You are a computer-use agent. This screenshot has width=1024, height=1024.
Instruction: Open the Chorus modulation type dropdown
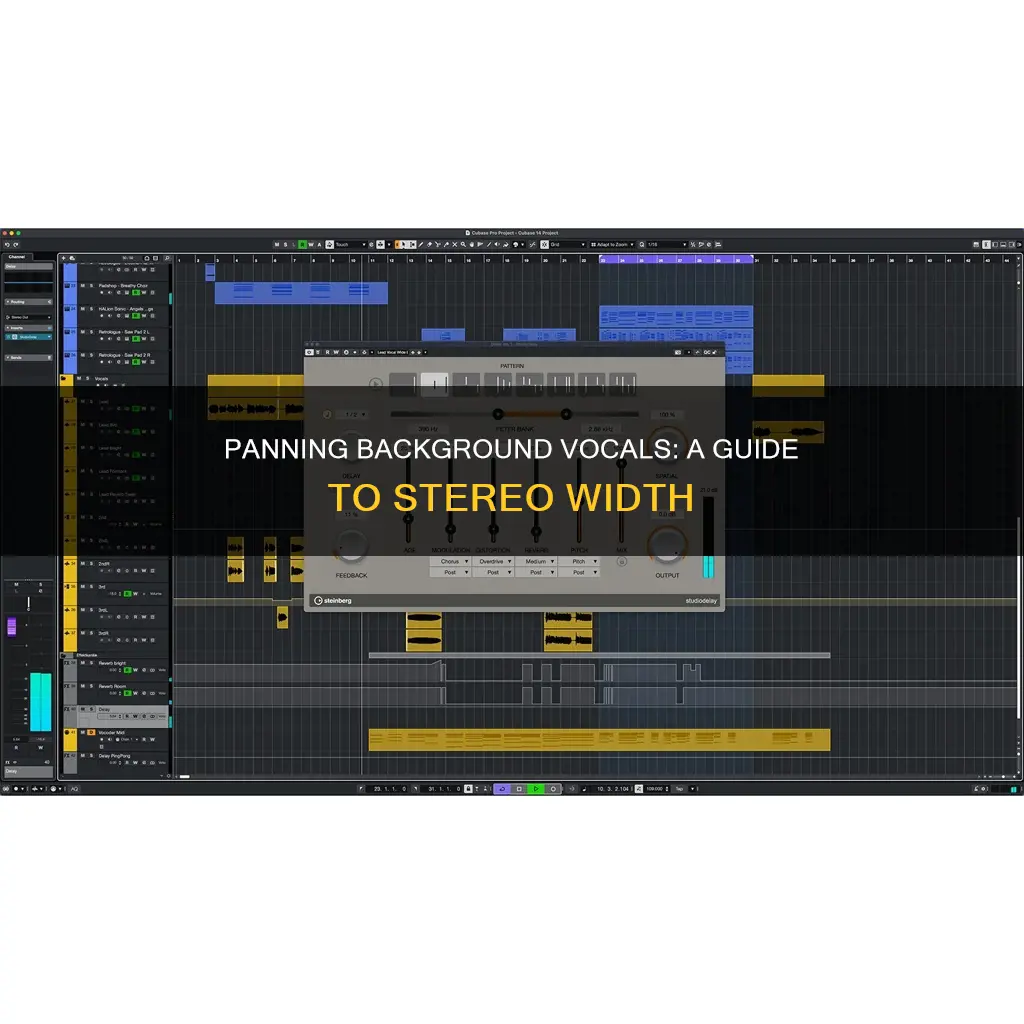(x=450, y=562)
